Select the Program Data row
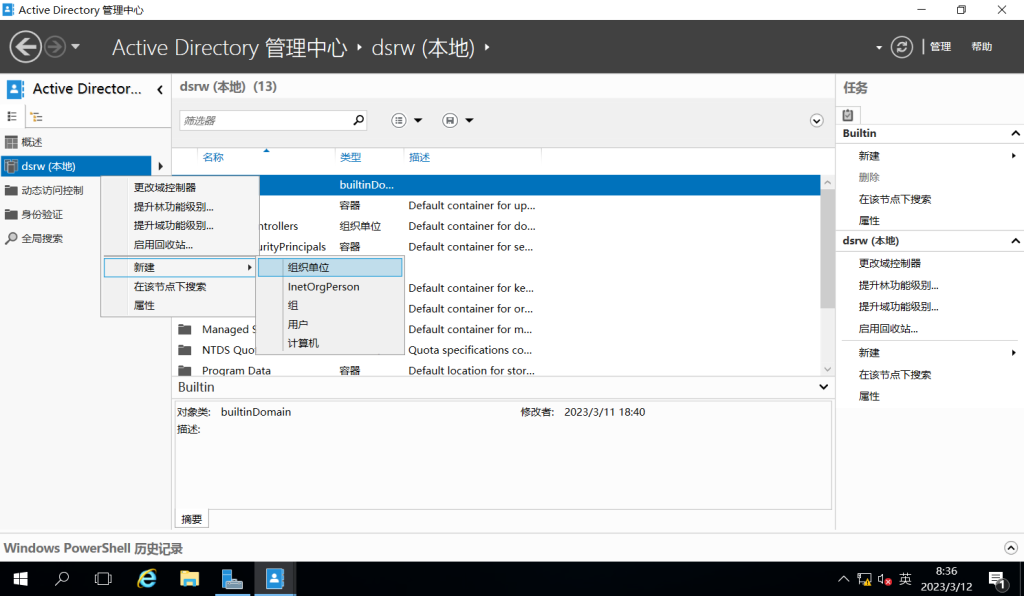1024x596 pixels. pyautogui.click(x=496, y=370)
